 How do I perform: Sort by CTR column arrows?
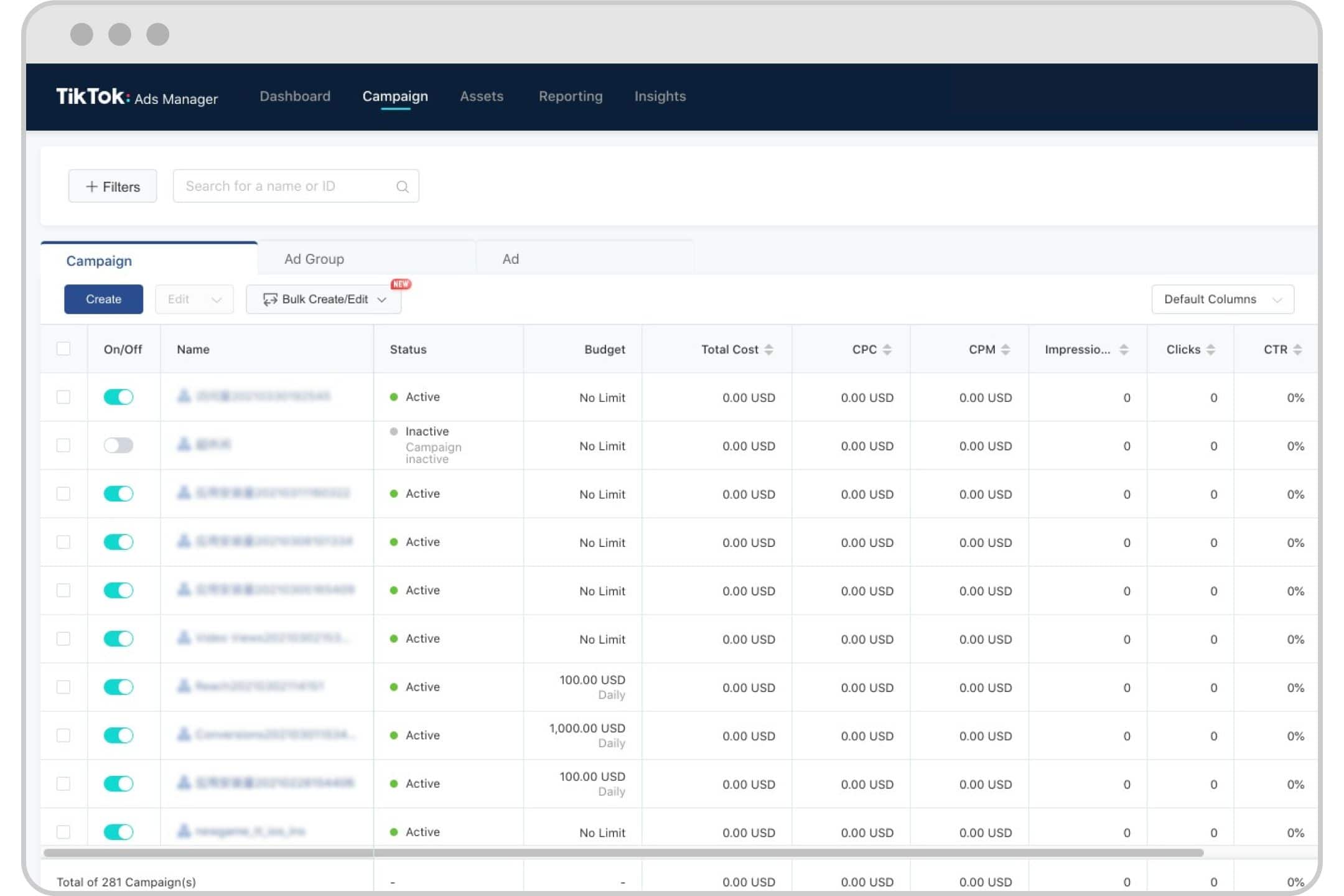(1297, 350)
